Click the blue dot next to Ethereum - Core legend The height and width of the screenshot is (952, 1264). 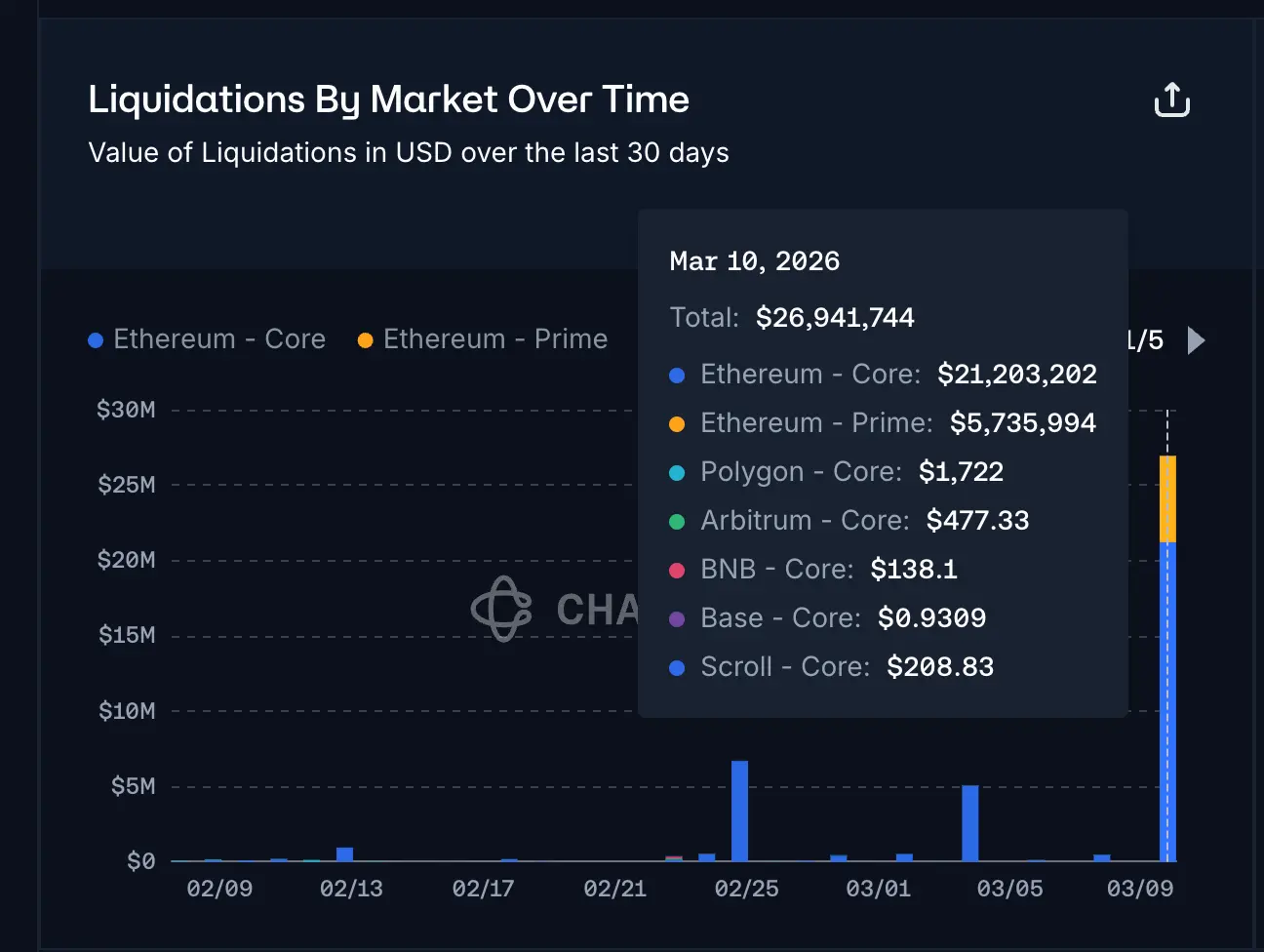[x=94, y=339]
